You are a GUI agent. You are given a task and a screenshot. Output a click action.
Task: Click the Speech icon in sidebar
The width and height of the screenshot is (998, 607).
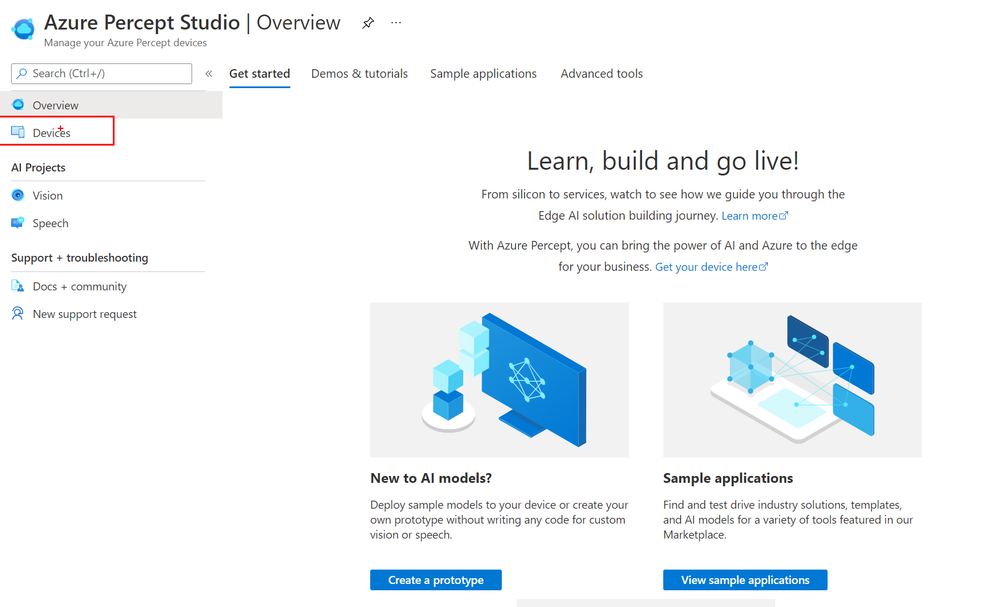click(x=18, y=223)
